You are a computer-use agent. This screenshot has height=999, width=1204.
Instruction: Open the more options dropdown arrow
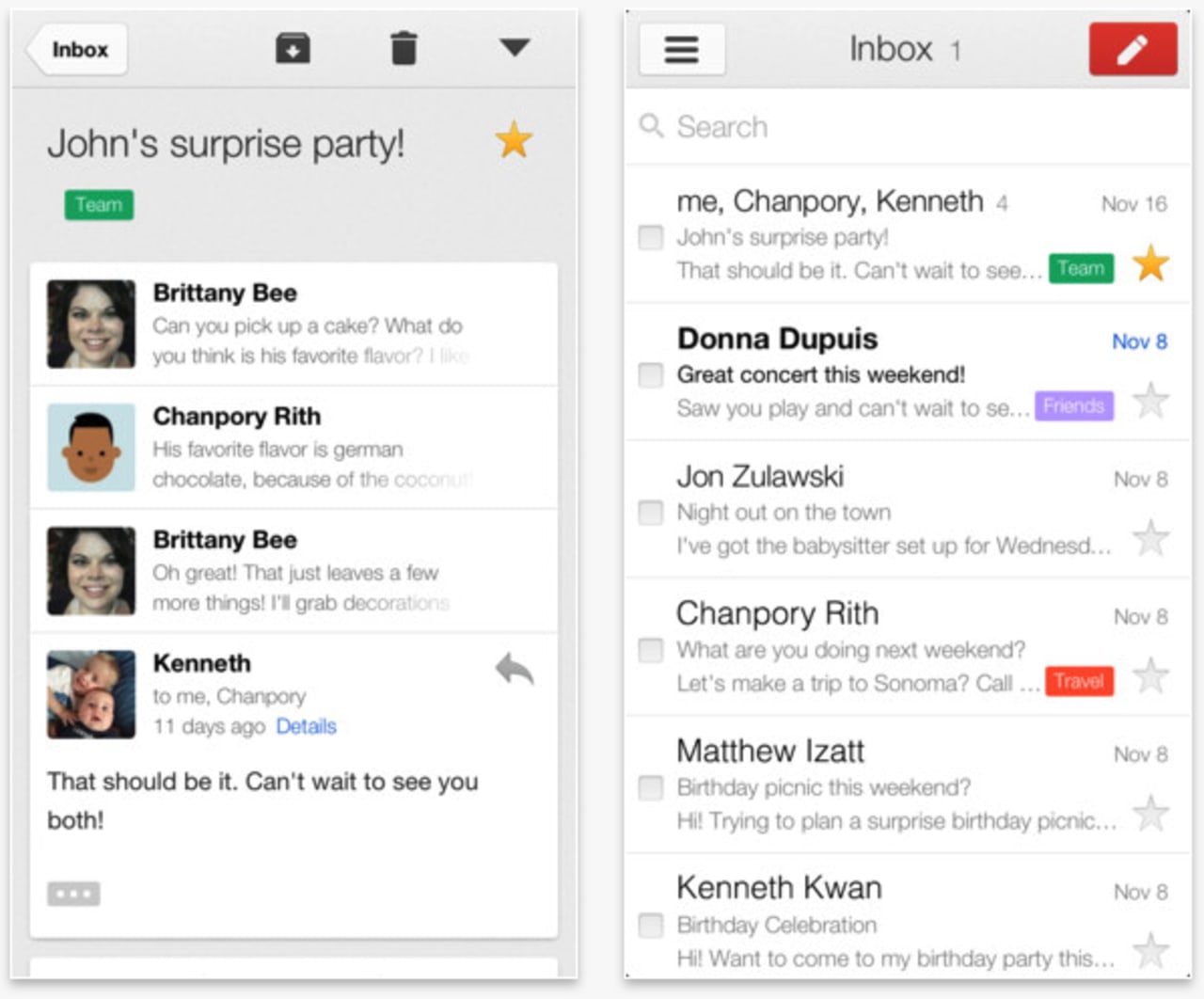click(515, 47)
